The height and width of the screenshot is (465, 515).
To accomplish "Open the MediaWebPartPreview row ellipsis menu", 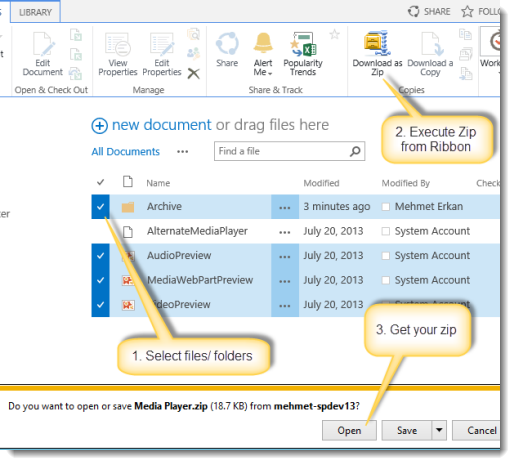I will tap(285, 281).
